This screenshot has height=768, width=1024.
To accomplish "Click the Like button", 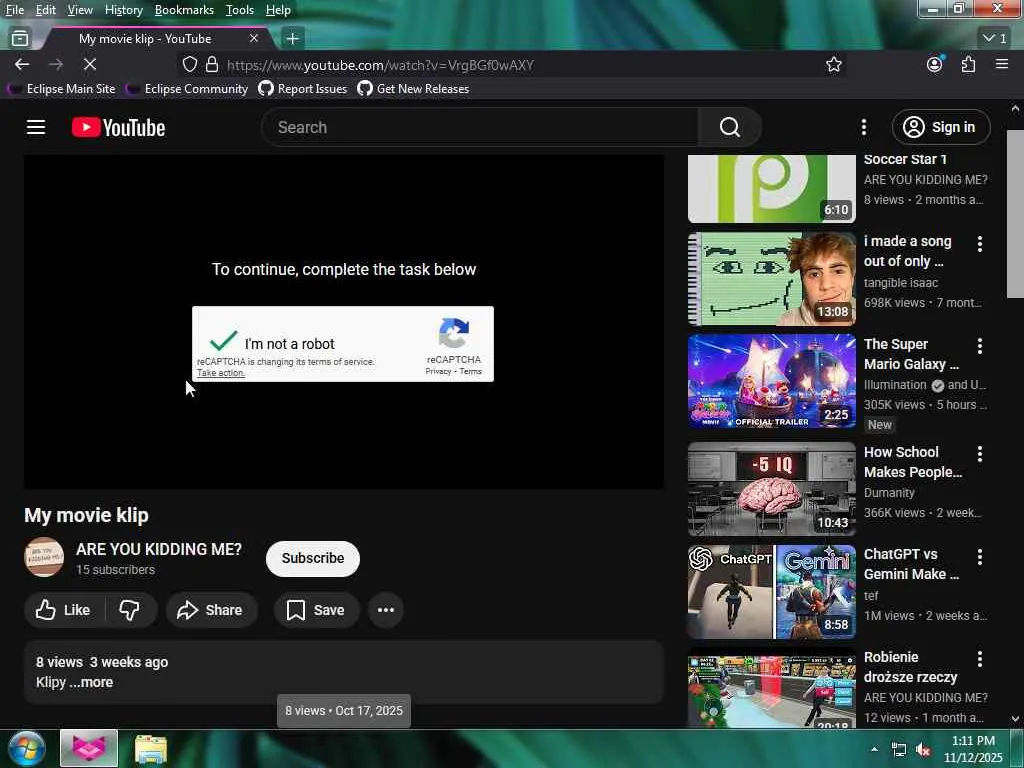I will pos(63,610).
